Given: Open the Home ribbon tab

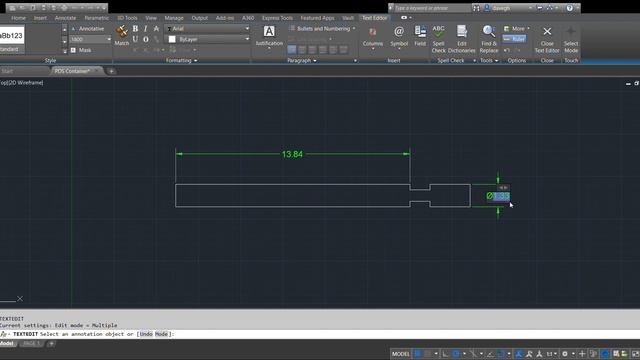Looking at the screenshot, I should [x=18, y=18].
